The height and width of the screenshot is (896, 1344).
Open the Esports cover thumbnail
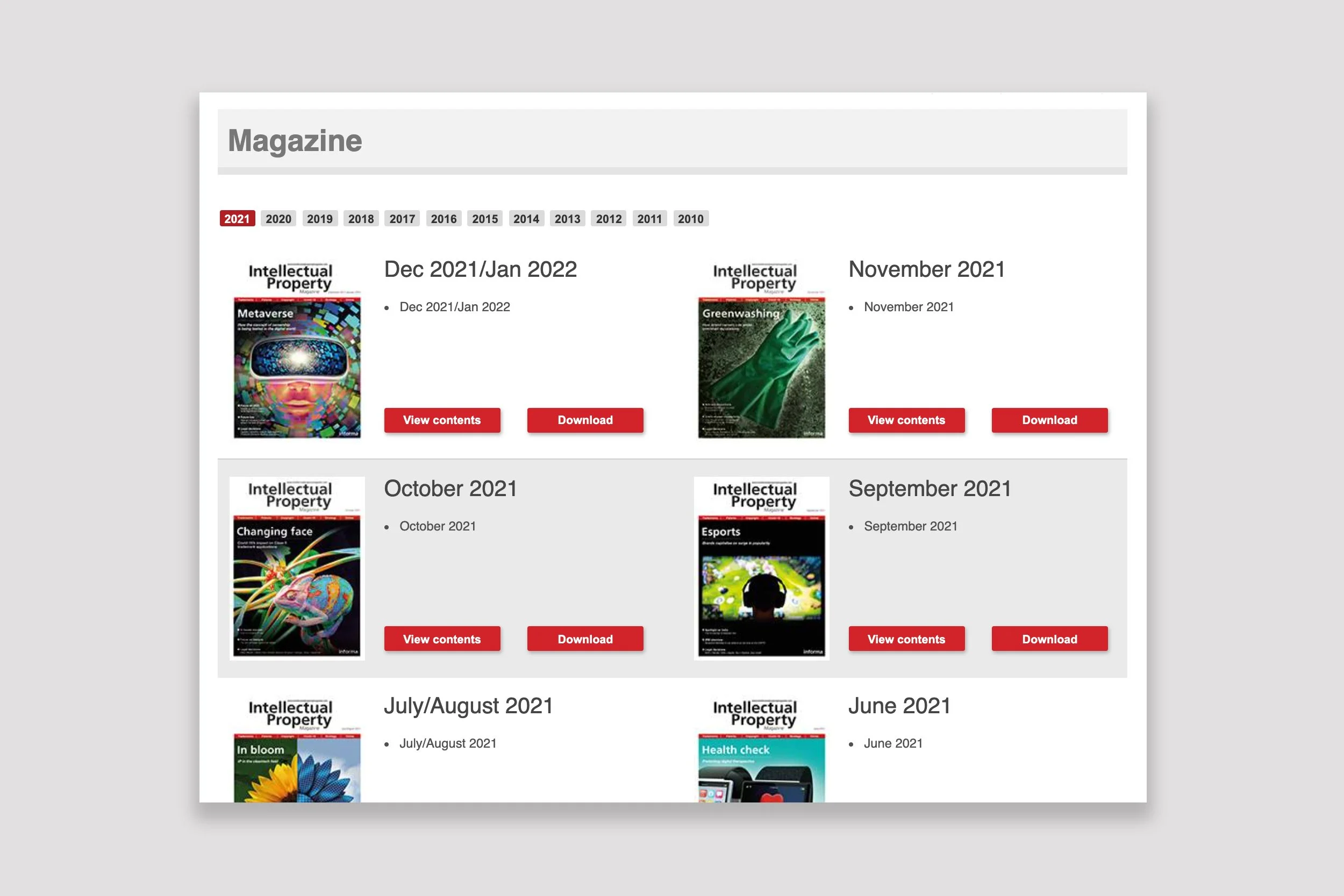coord(762,569)
